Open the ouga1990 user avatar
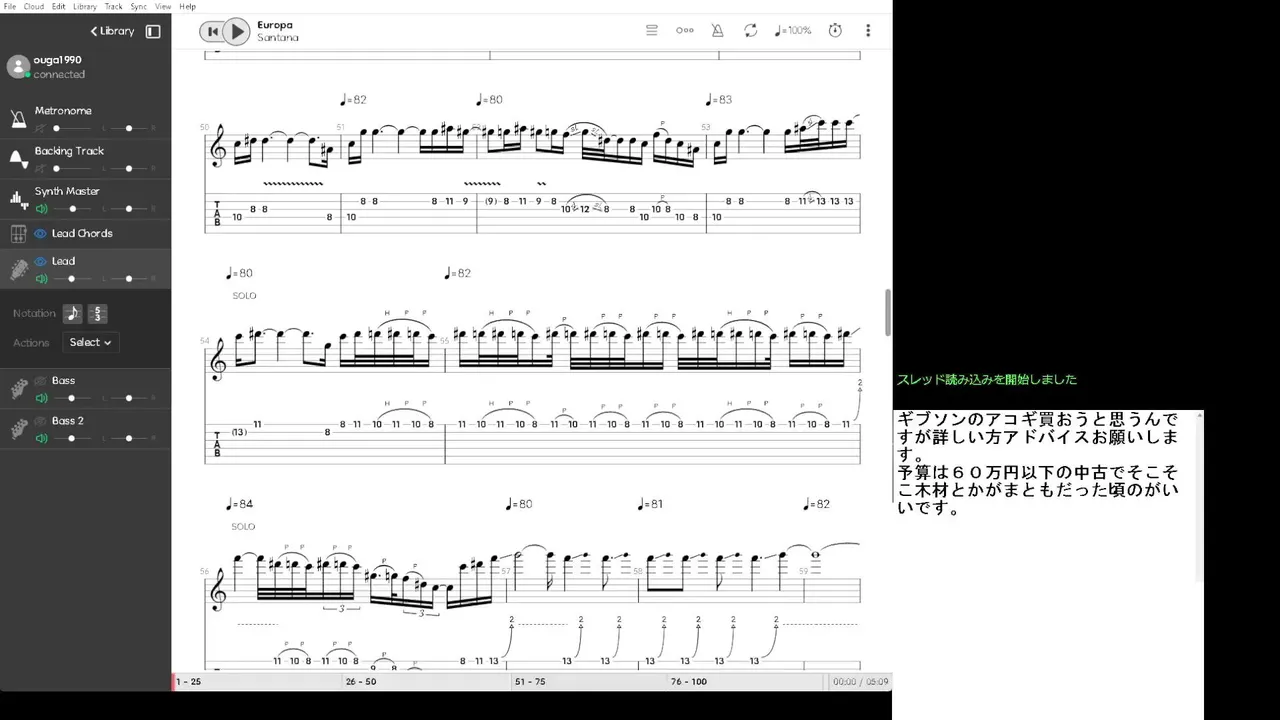The width and height of the screenshot is (1280, 720). coord(18,67)
